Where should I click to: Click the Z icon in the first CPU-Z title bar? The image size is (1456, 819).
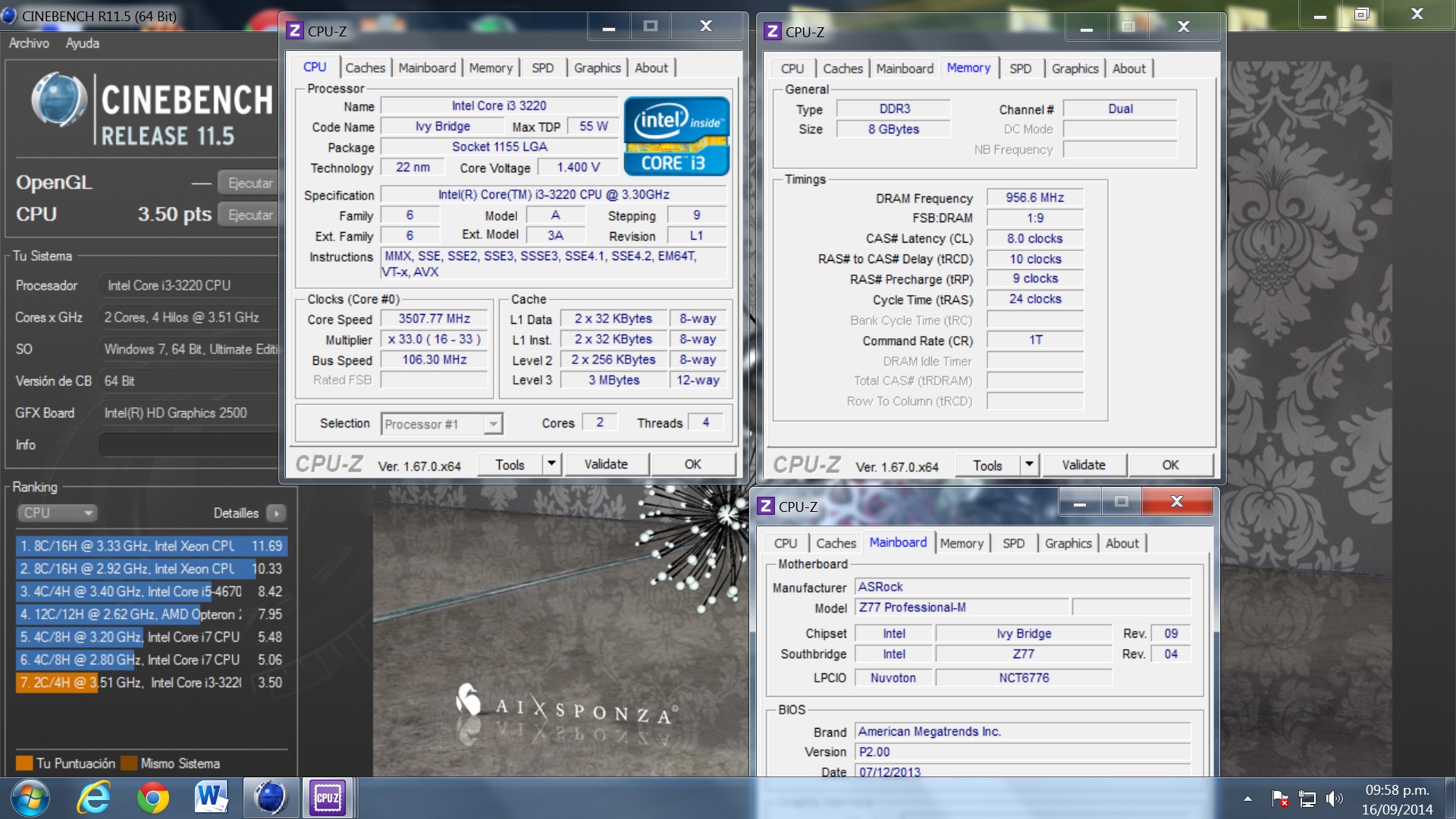[294, 30]
